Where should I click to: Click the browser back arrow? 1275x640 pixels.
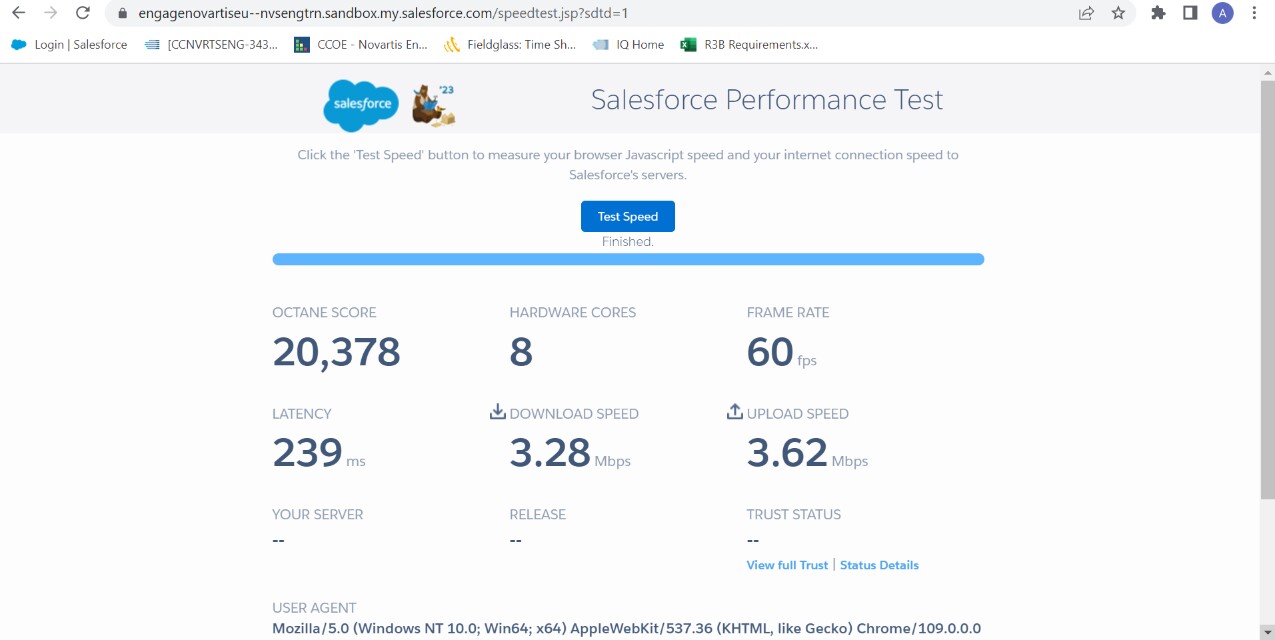[18, 13]
